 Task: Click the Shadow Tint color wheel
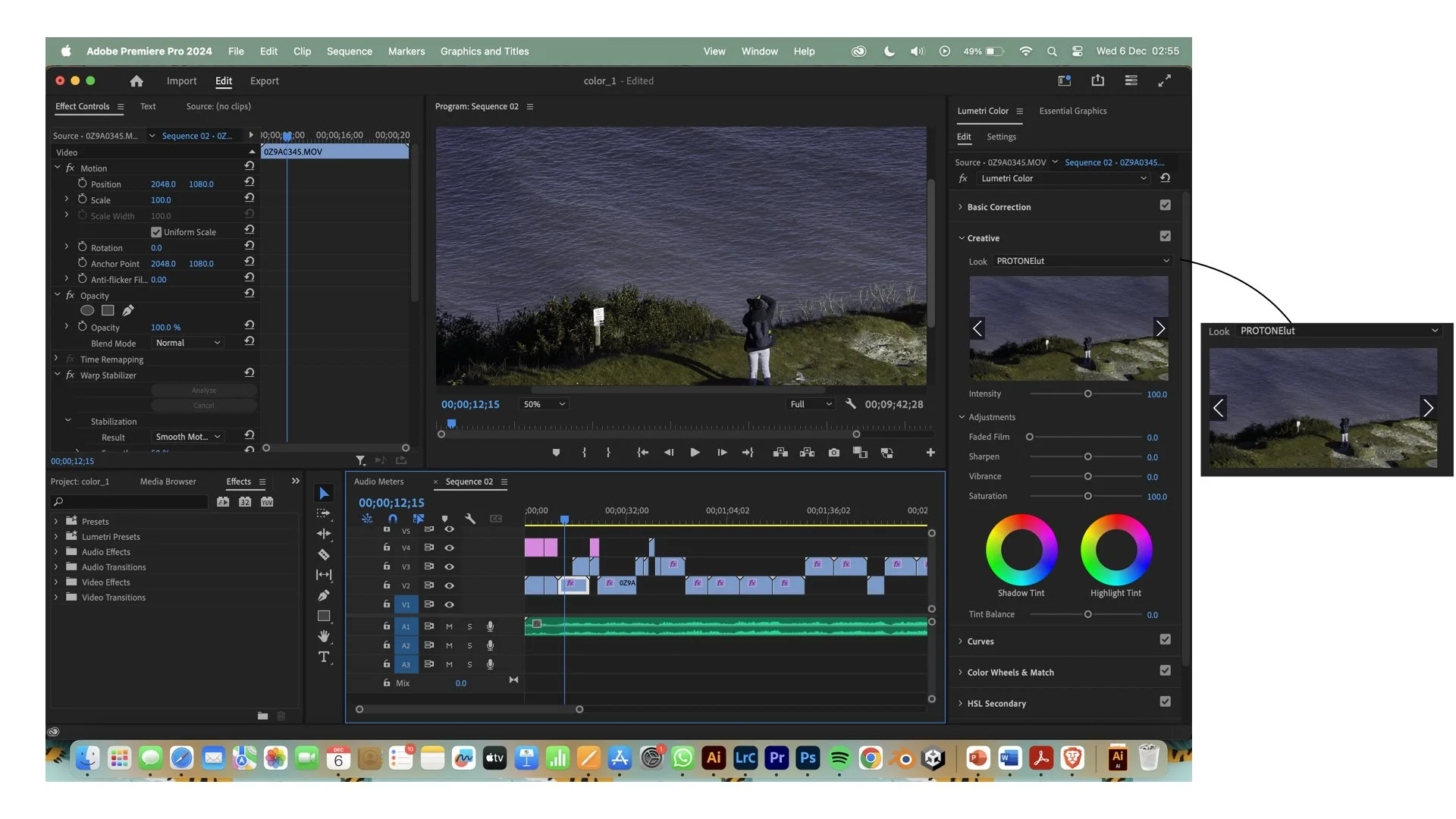click(x=1021, y=550)
